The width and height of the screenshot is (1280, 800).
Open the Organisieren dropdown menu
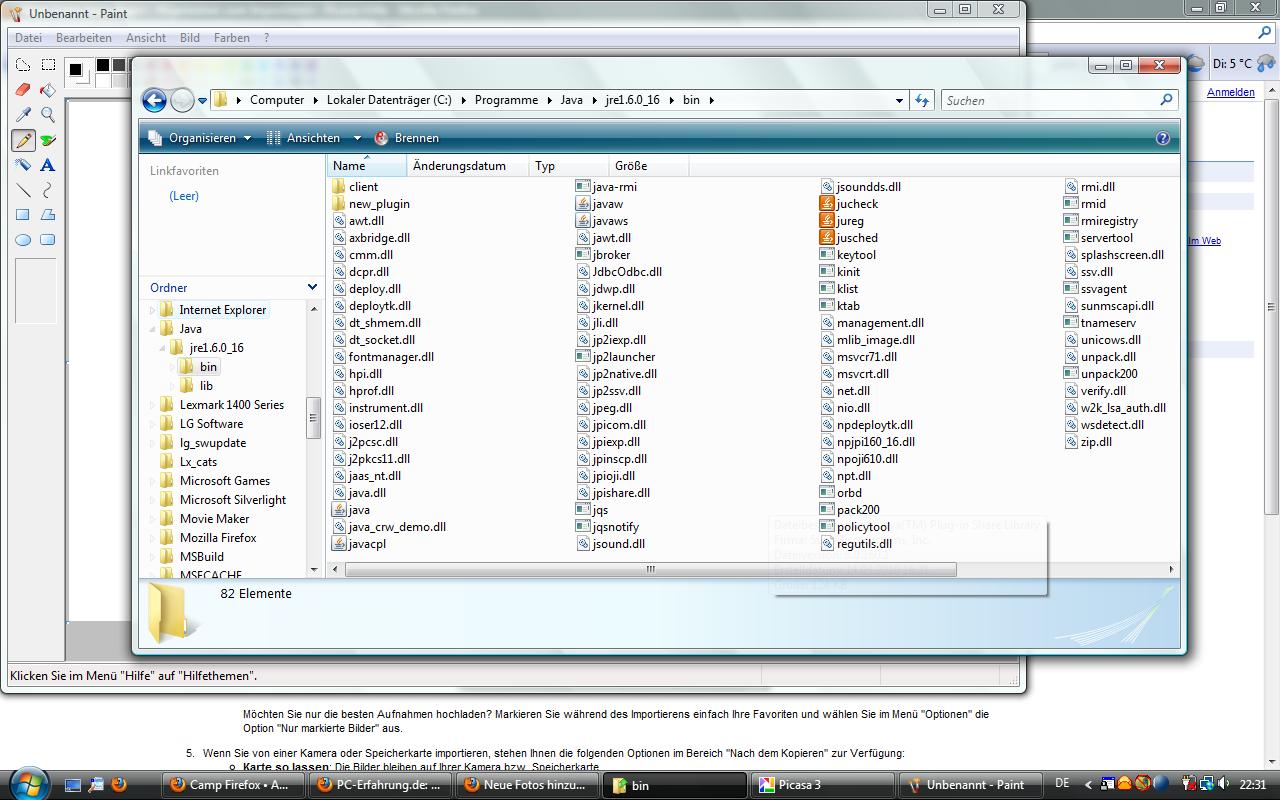(200, 138)
